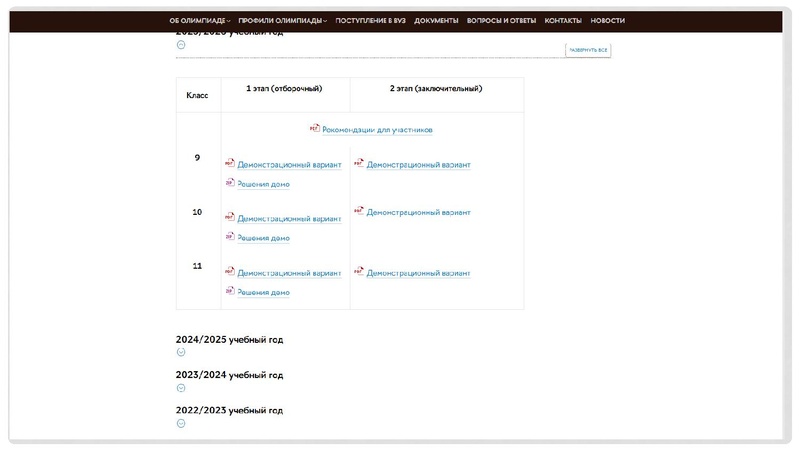The width and height of the screenshot is (800, 450).
Task: Open grade 10 stage 1 Демонстрационный вариант link
Action: 288,219
